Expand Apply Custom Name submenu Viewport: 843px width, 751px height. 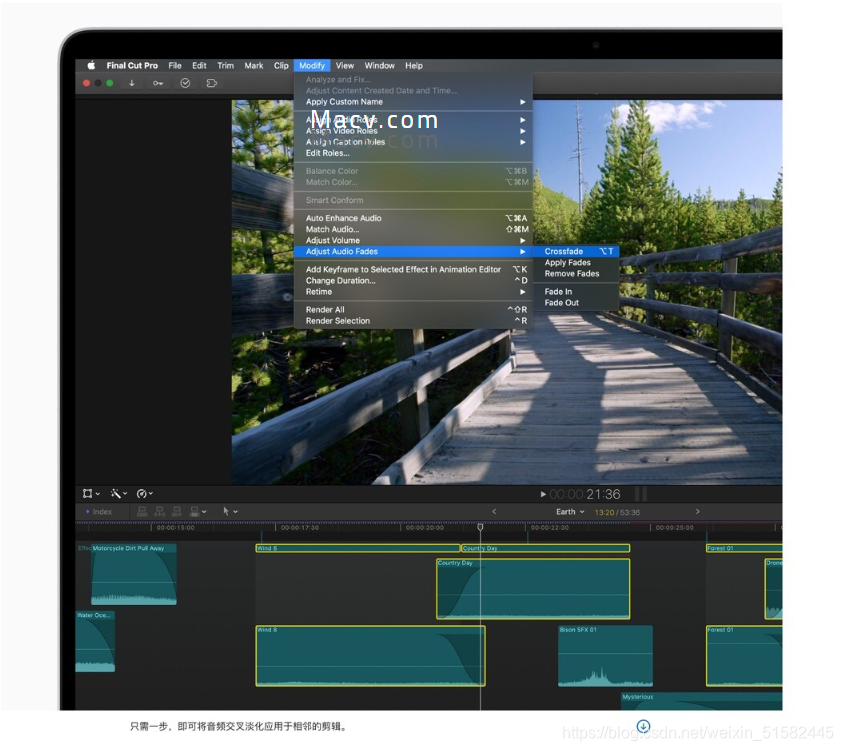pos(413,102)
